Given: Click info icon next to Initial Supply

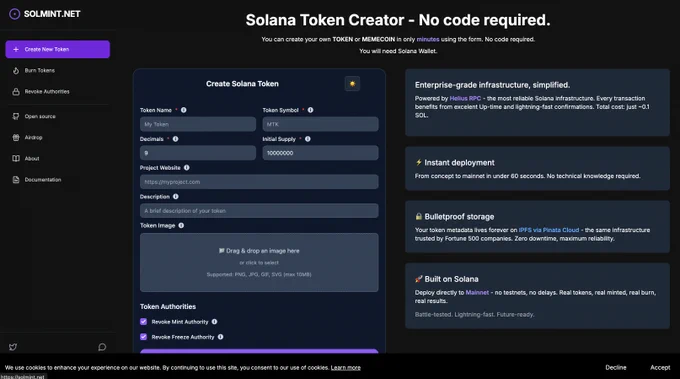Looking at the screenshot, I should [308, 139].
